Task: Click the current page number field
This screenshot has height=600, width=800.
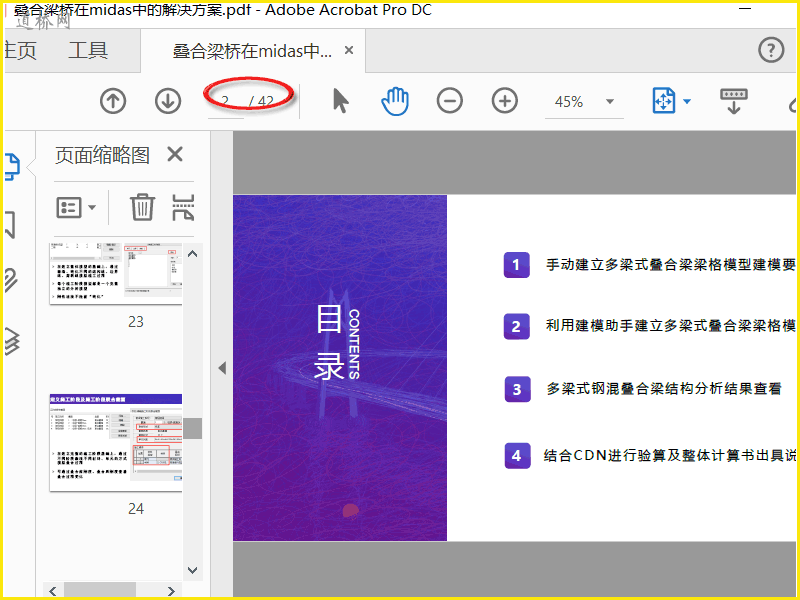Action: pyautogui.click(x=226, y=102)
